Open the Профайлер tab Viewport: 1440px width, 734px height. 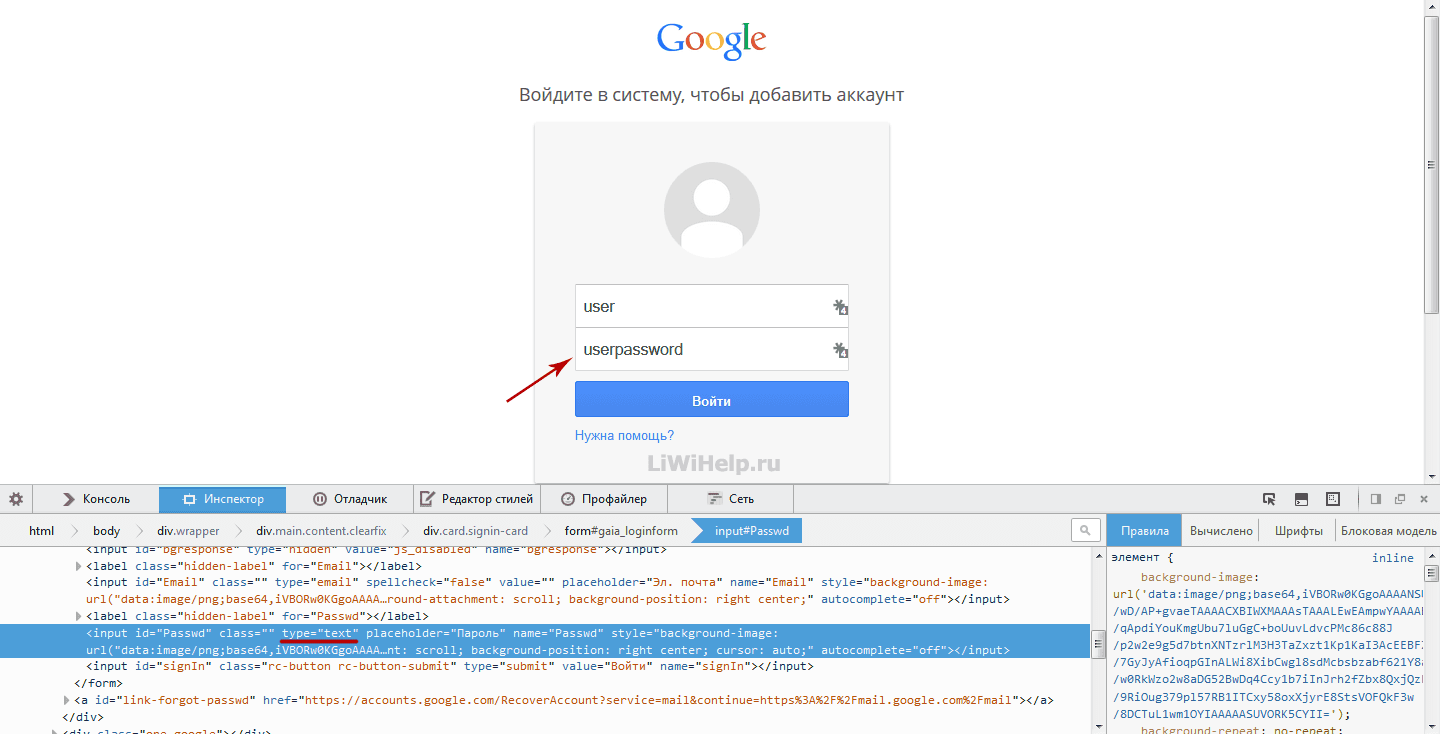[603, 499]
